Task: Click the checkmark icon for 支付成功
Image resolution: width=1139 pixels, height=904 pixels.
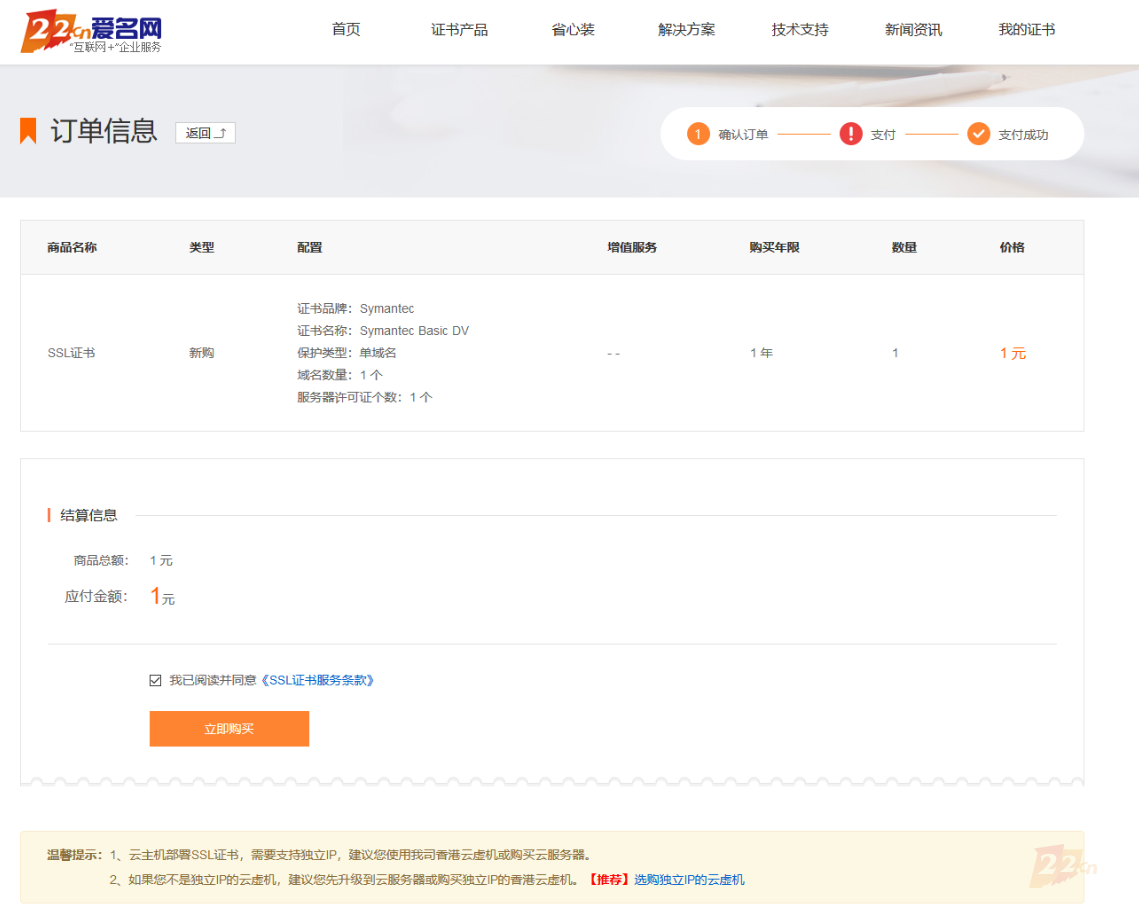Action: pyautogui.click(x=978, y=134)
